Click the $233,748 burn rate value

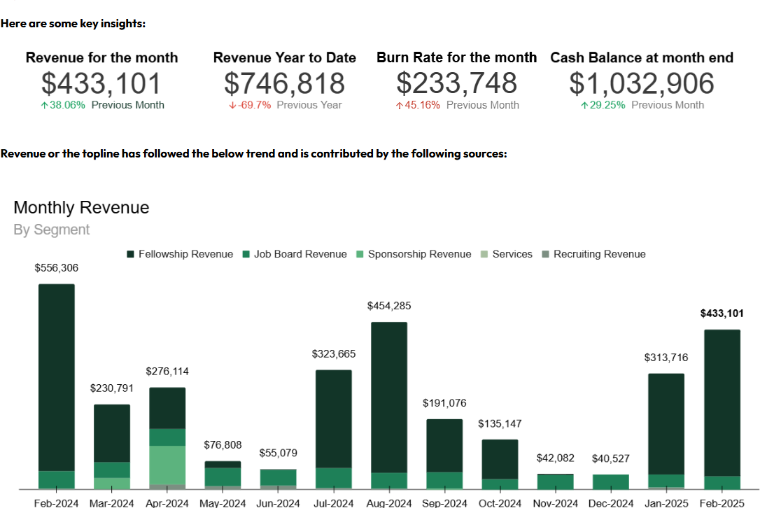(457, 83)
